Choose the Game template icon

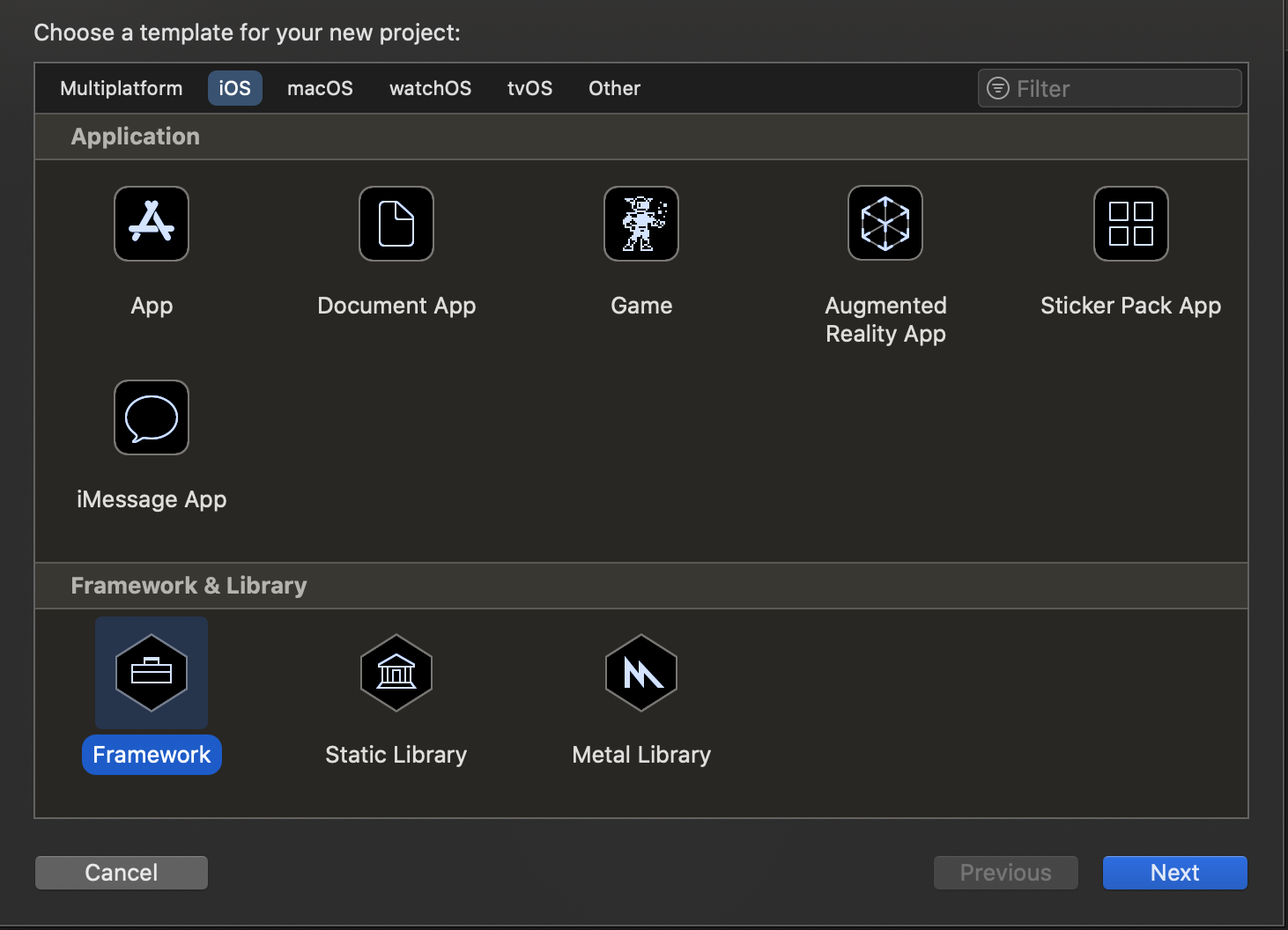click(x=640, y=223)
